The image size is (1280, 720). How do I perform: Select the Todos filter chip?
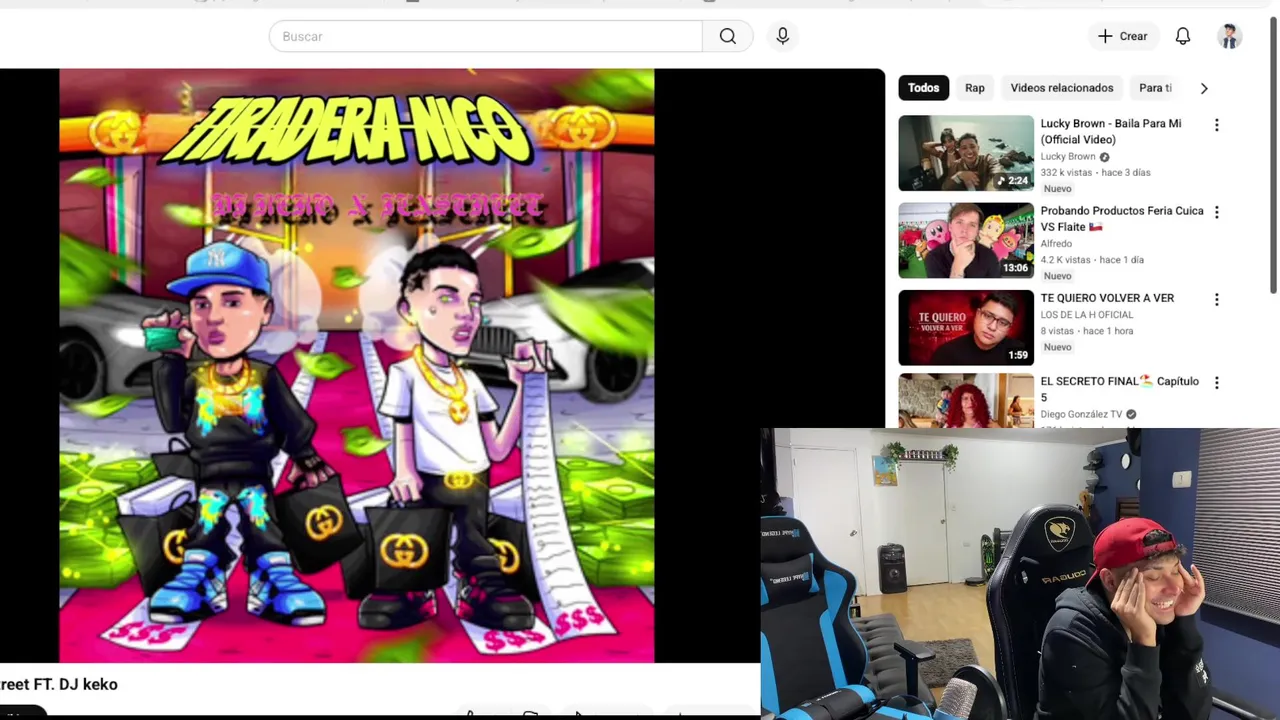pos(923,88)
